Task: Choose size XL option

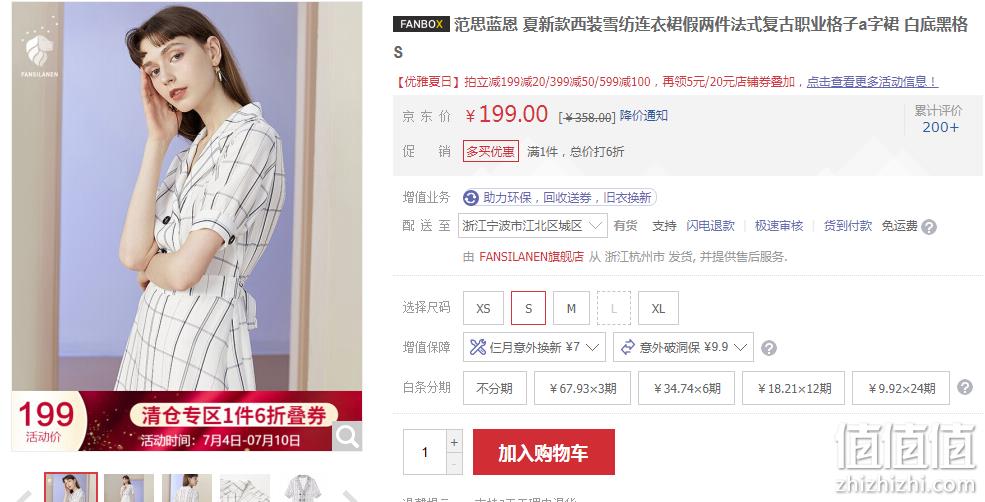Action: pyautogui.click(x=658, y=308)
